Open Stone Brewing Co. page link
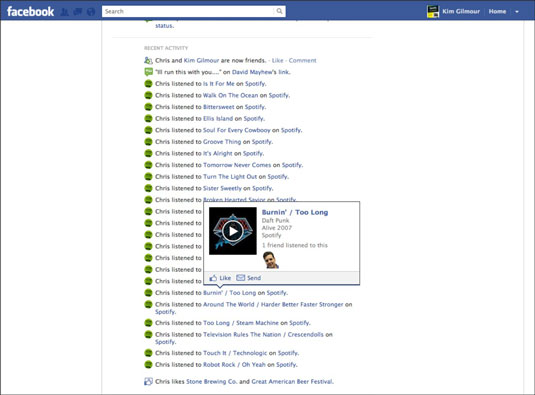This screenshot has width=535, height=395. (x=212, y=381)
